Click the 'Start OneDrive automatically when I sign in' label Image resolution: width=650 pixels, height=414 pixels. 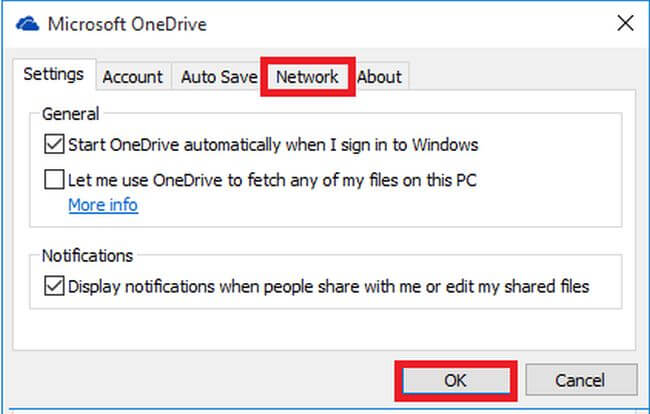[273, 144]
